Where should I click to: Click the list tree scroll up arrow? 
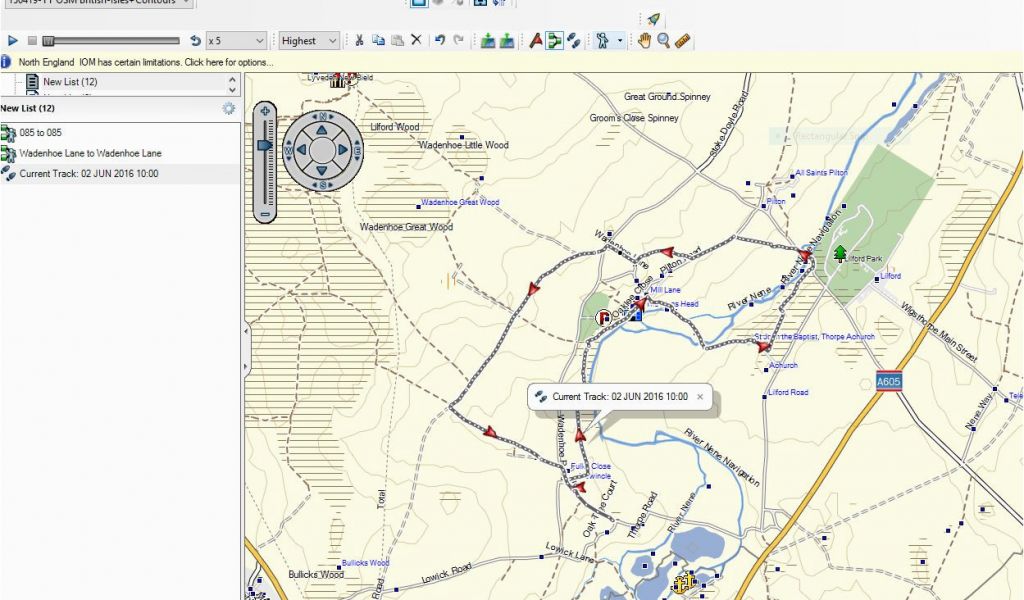pos(232,79)
